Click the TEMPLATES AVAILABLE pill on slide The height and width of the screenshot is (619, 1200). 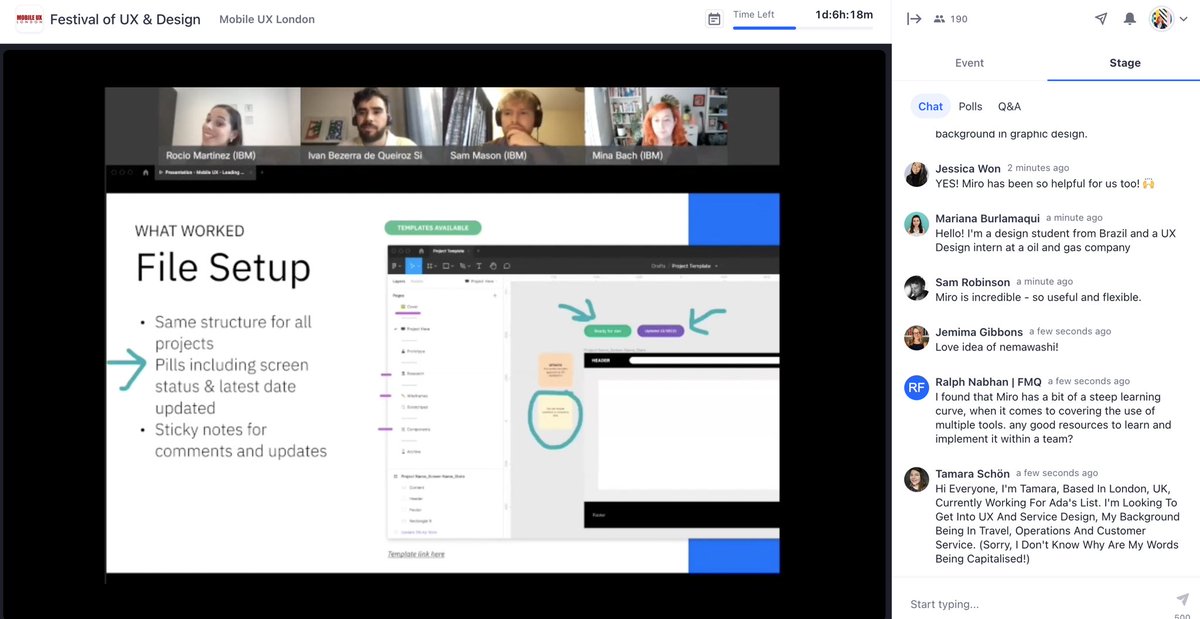coord(433,228)
